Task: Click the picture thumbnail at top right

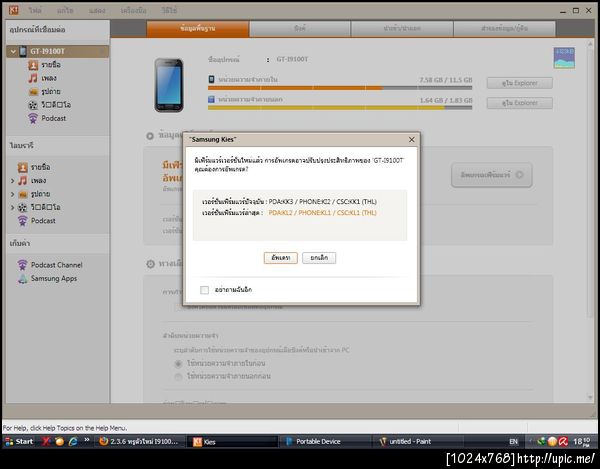Action: (564, 58)
